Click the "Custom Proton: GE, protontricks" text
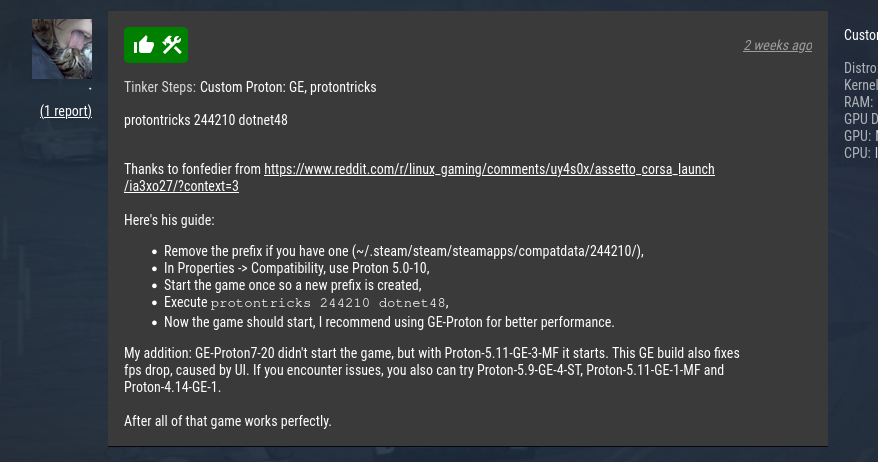878x462 pixels. pos(288,88)
